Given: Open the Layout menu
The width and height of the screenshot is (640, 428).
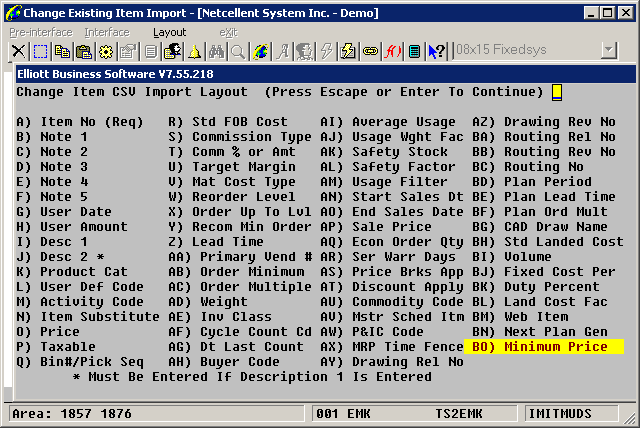Looking at the screenshot, I should 169,32.
